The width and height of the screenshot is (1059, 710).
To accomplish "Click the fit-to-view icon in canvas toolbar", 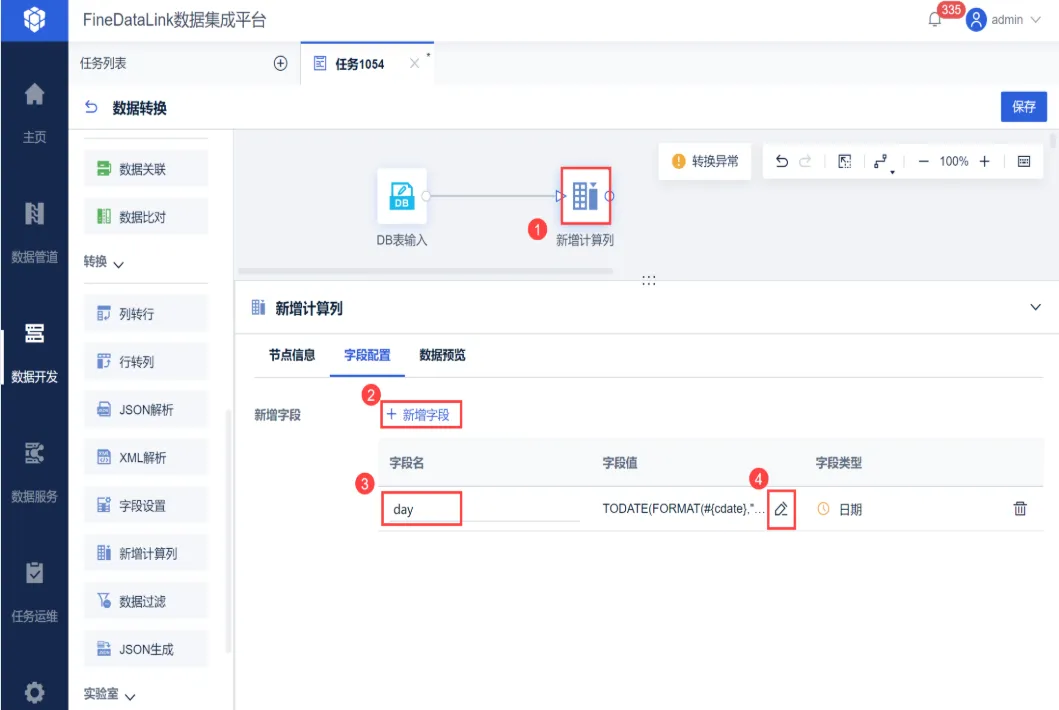I will 844,161.
